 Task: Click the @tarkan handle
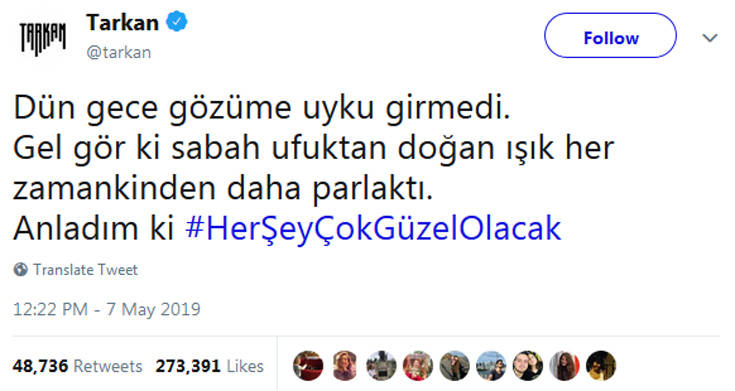click(x=119, y=52)
